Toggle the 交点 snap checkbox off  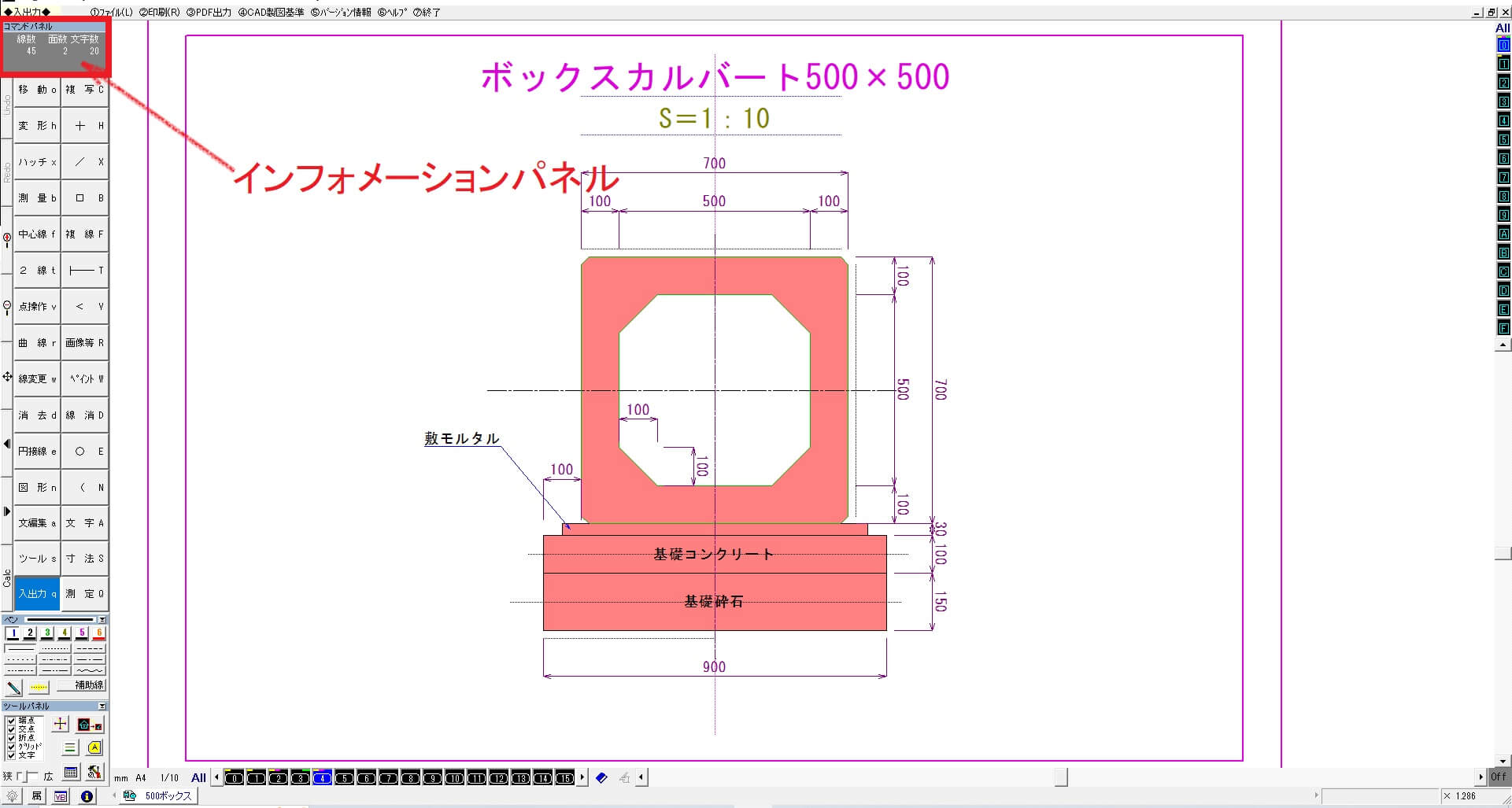pos(11,728)
